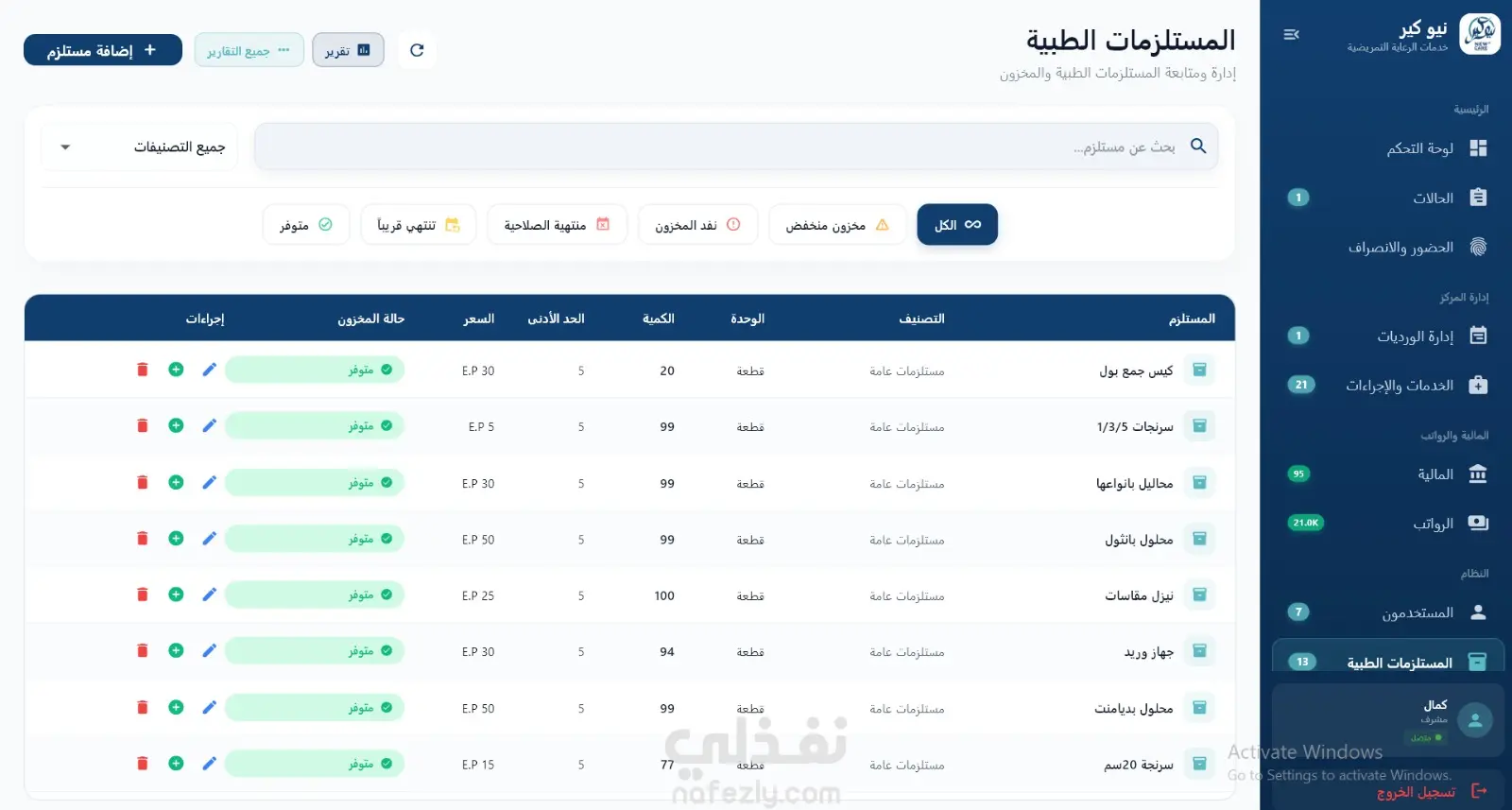Open المالية finance page
The image size is (1512, 810).
(1387, 474)
